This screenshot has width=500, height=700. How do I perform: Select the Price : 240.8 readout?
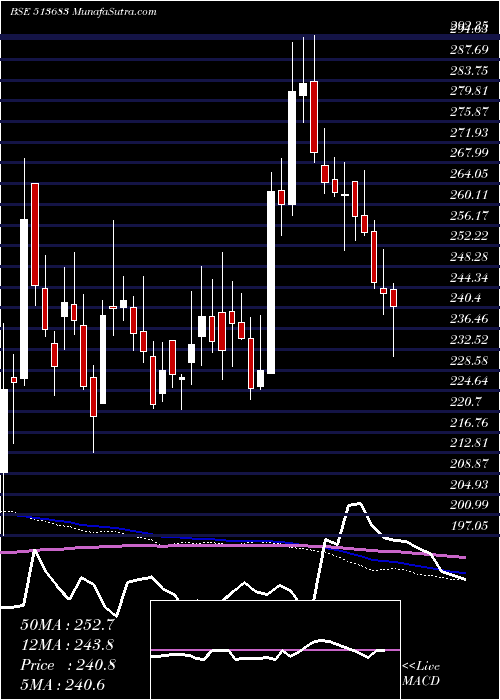point(68,665)
